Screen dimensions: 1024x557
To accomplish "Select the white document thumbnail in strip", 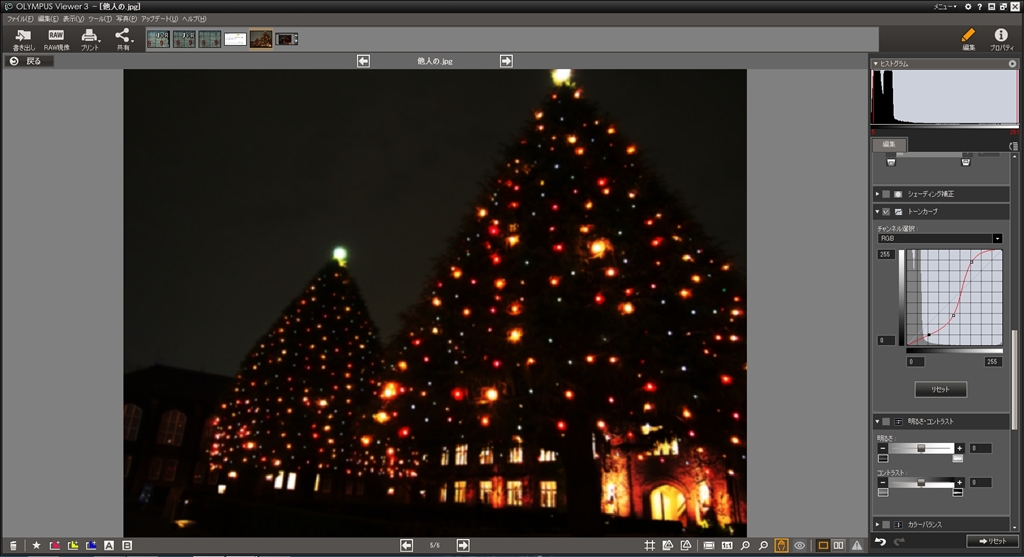I will pyautogui.click(x=235, y=39).
